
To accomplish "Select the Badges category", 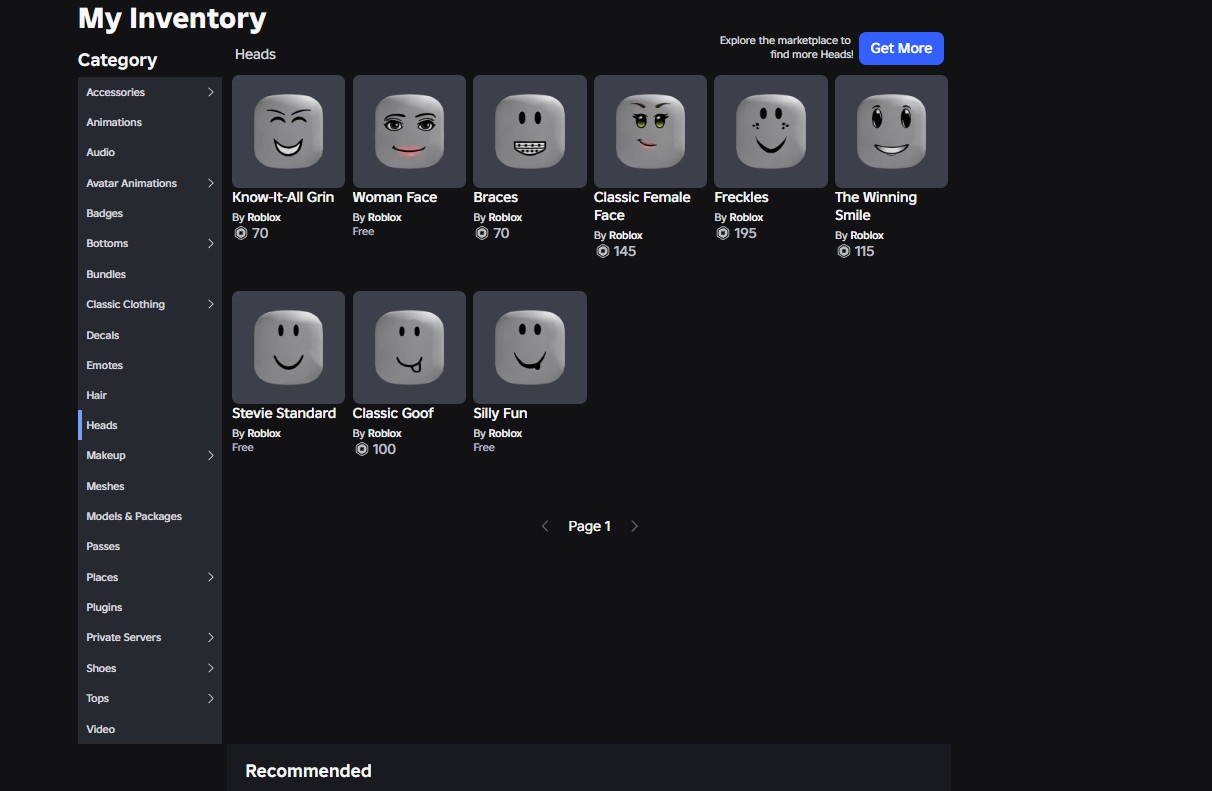I will (150, 213).
